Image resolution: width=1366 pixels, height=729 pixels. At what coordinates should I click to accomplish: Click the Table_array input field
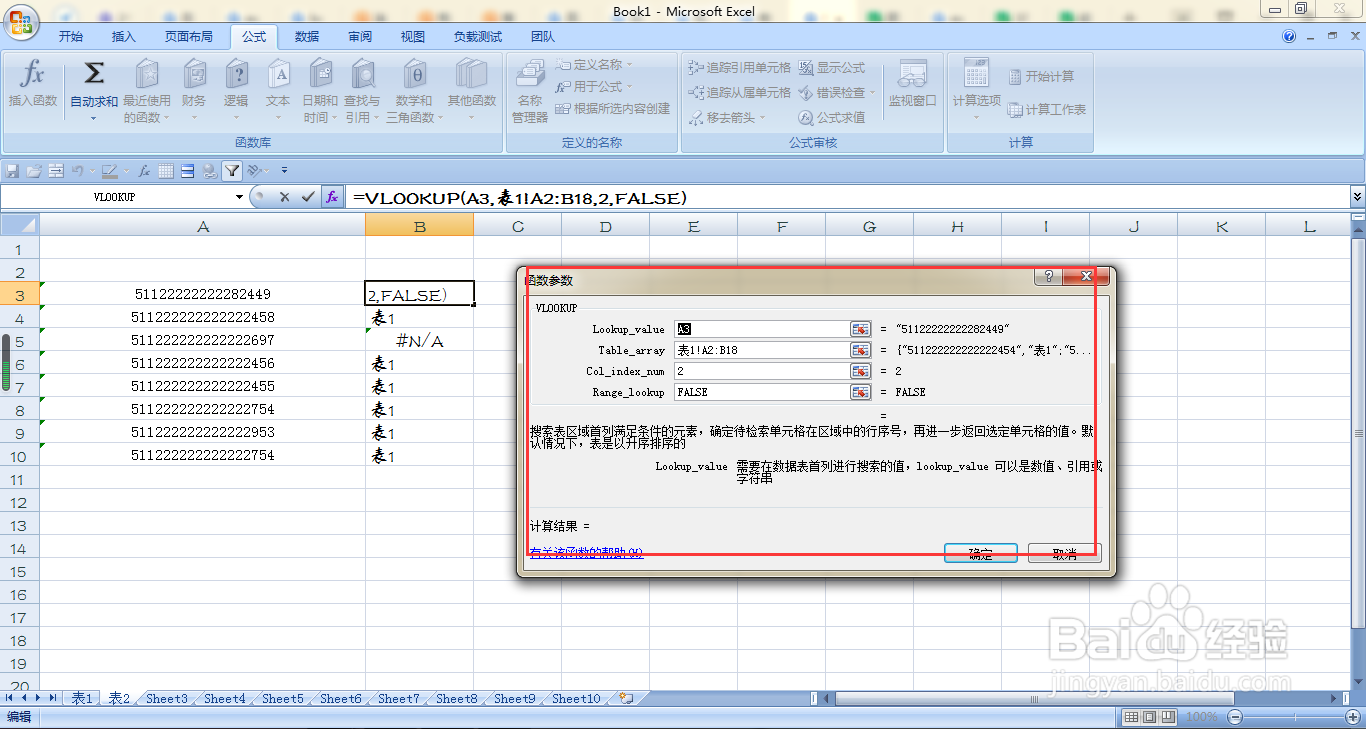(x=762, y=350)
